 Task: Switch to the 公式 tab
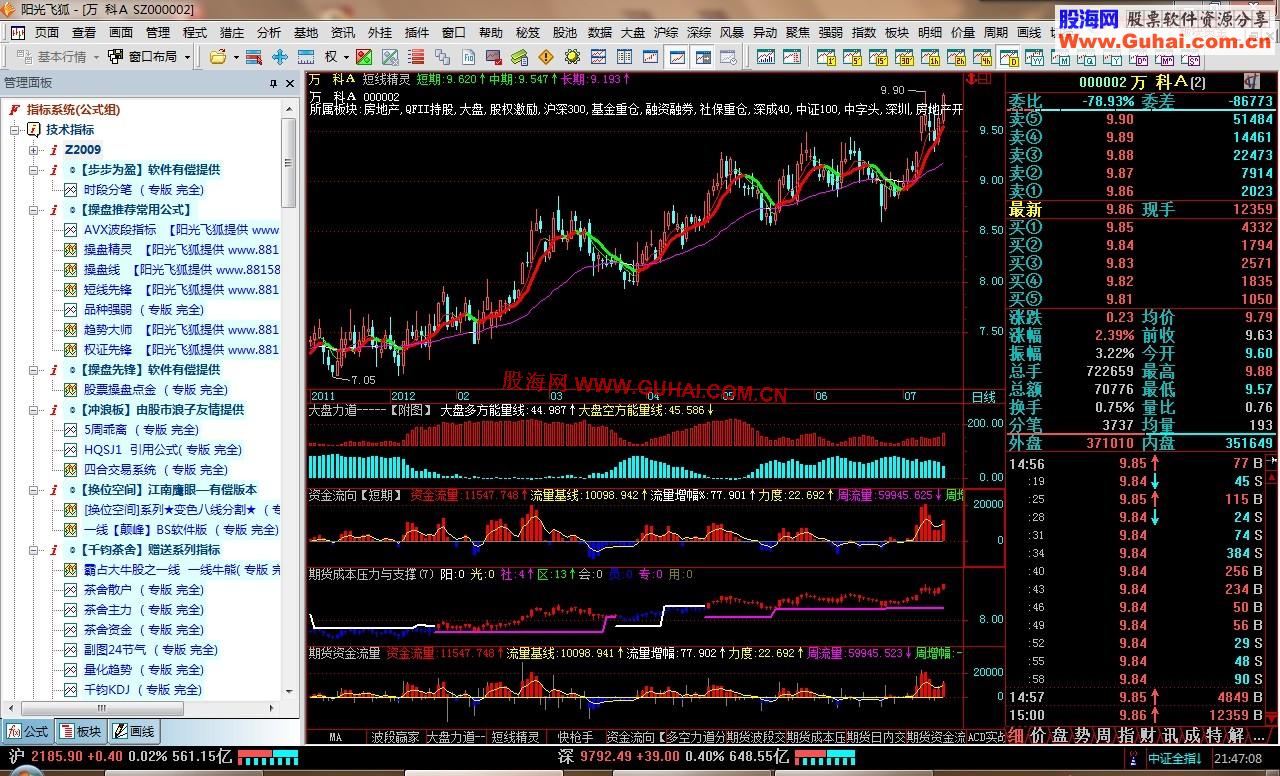(x=28, y=732)
